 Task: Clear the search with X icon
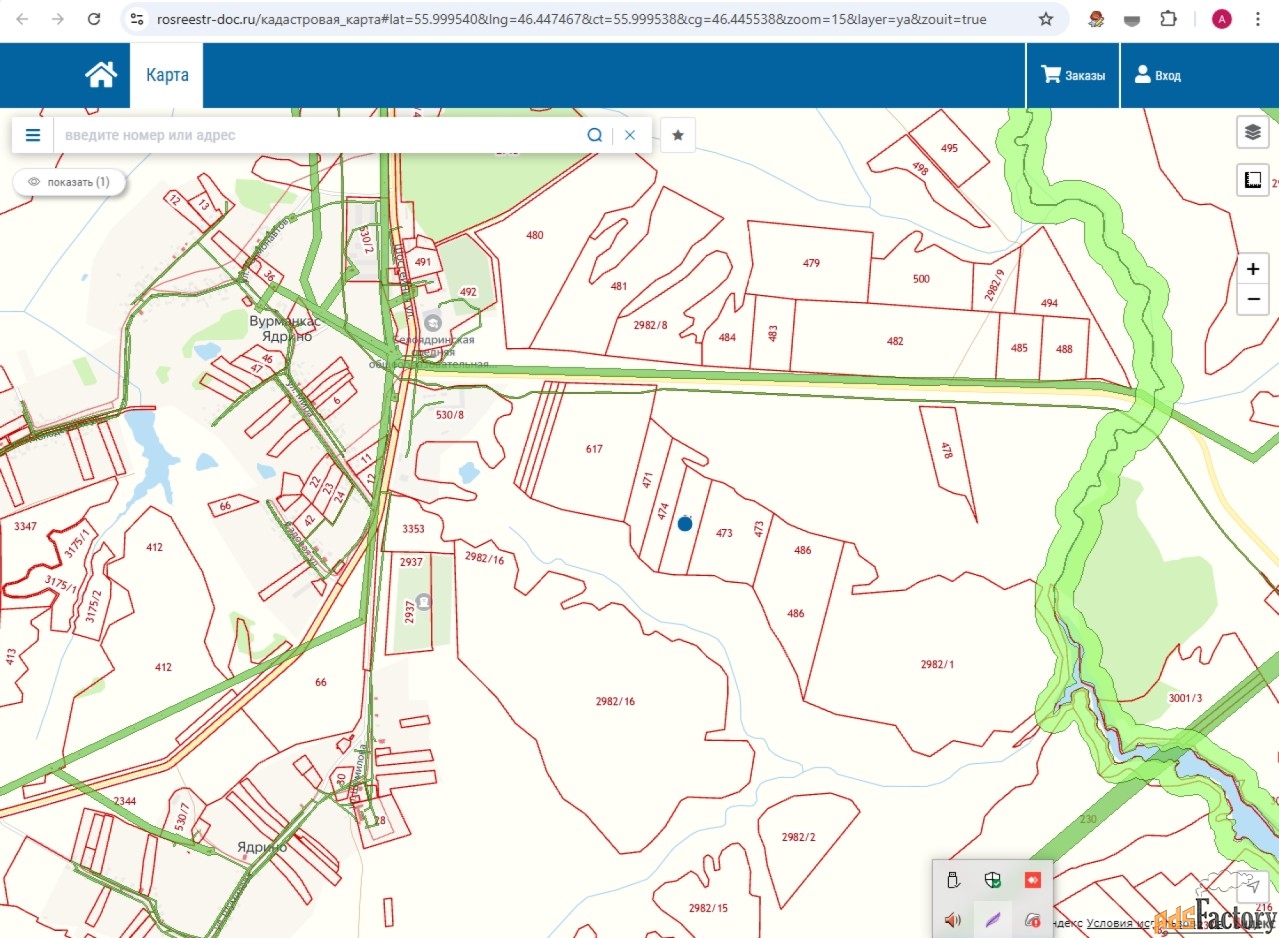(630, 135)
